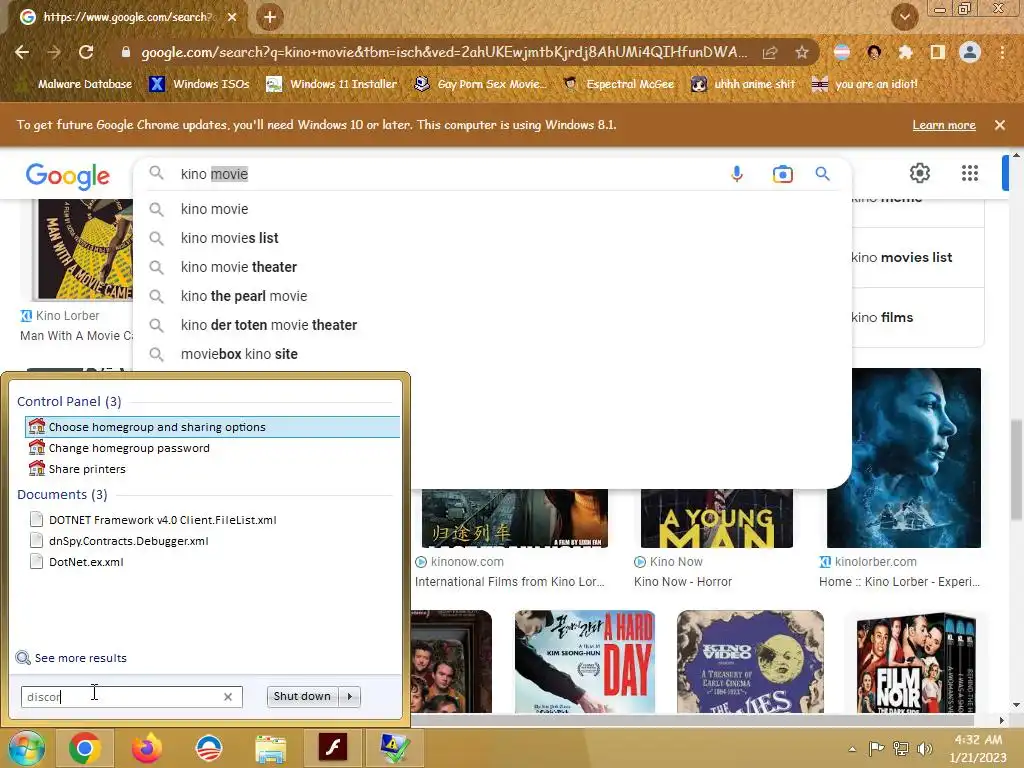Viewport: 1024px width, 768px height.
Task: Open File Explorer from taskbar
Action: tap(270, 748)
